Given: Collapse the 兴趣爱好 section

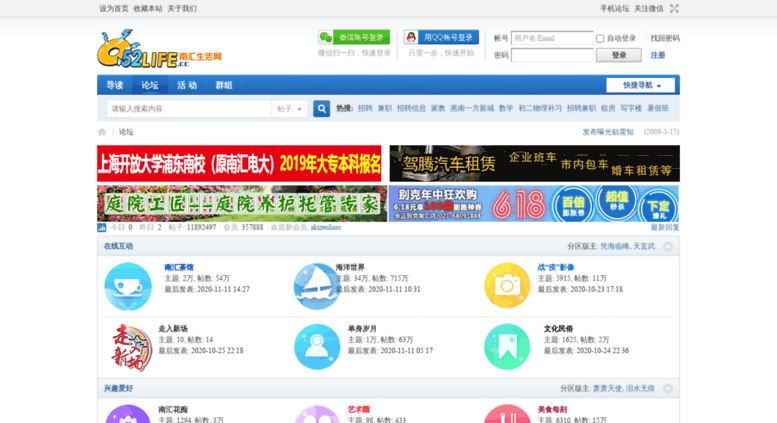Looking at the screenshot, I should point(668,388).
